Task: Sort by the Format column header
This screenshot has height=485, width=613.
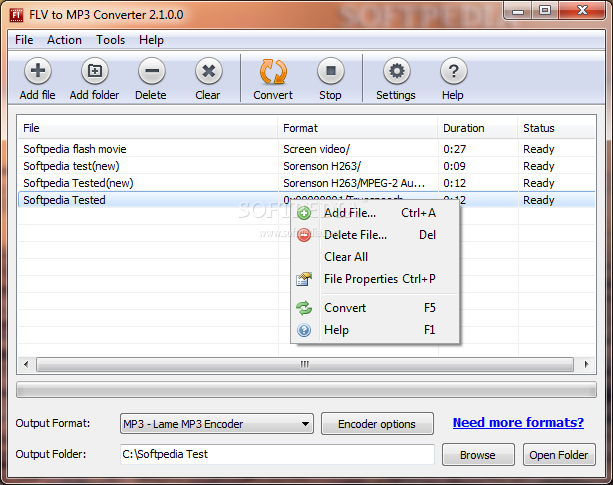Action: pyautogui.click(x=358, y=128)
